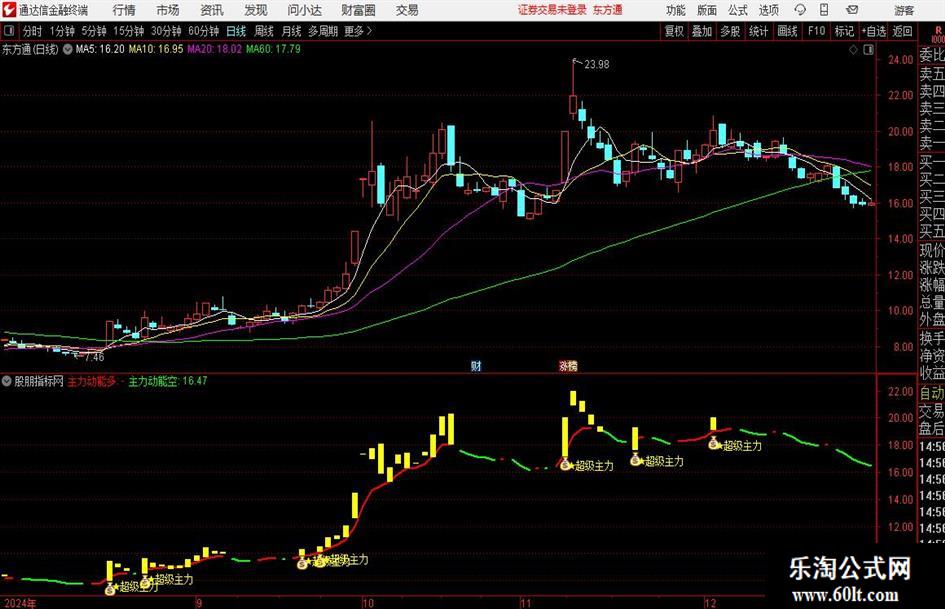Switch to 60分钟 period tab

[203, 31]
